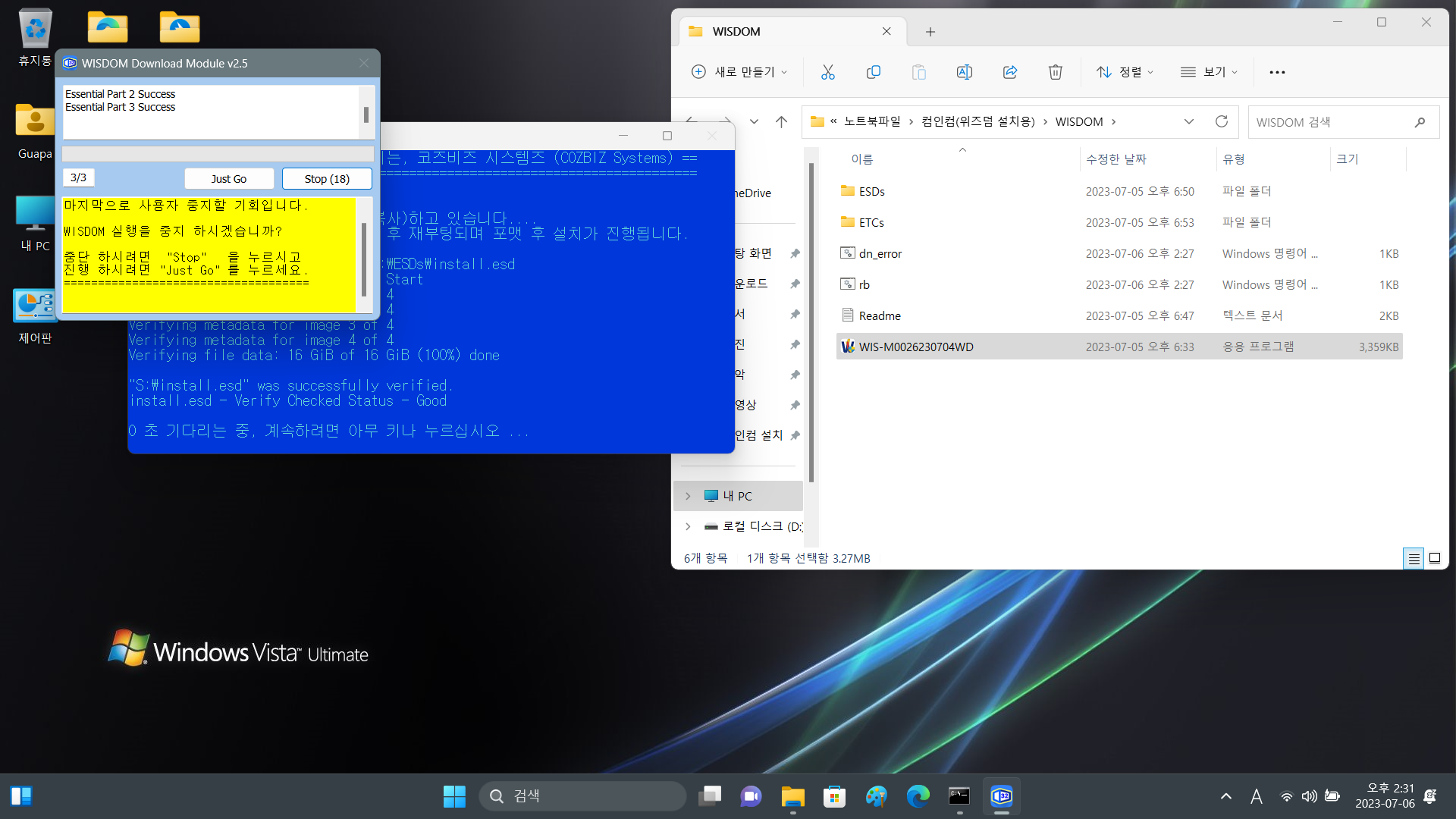Open the Paint palette app on taskbar
Screen dimensions: 1456x819
[x=876, y=795]
